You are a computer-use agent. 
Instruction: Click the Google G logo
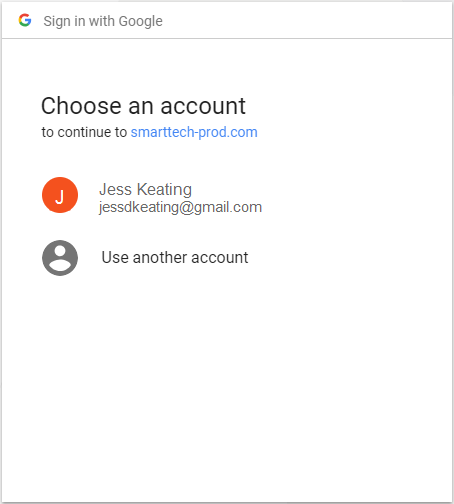click(25, 20)
